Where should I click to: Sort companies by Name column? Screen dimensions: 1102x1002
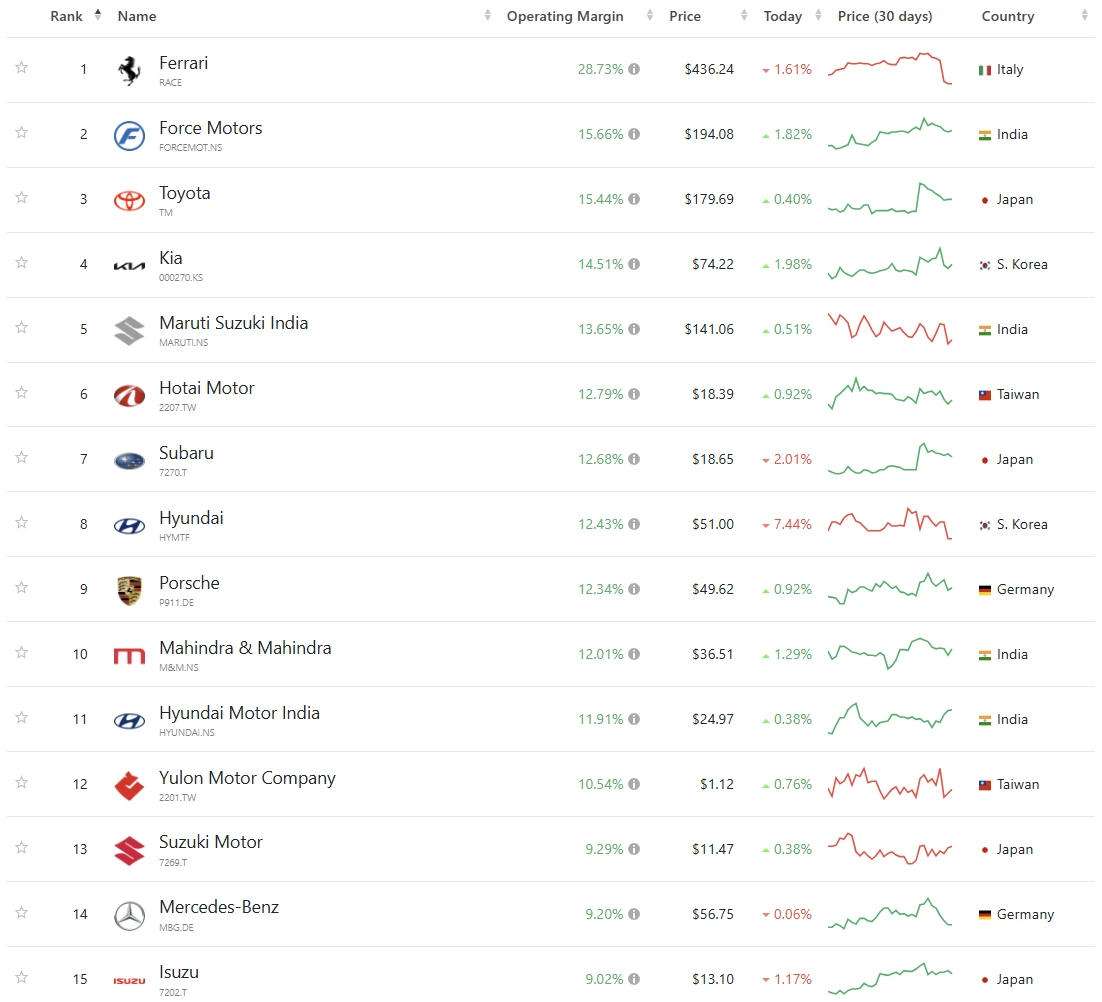[136, 16]
